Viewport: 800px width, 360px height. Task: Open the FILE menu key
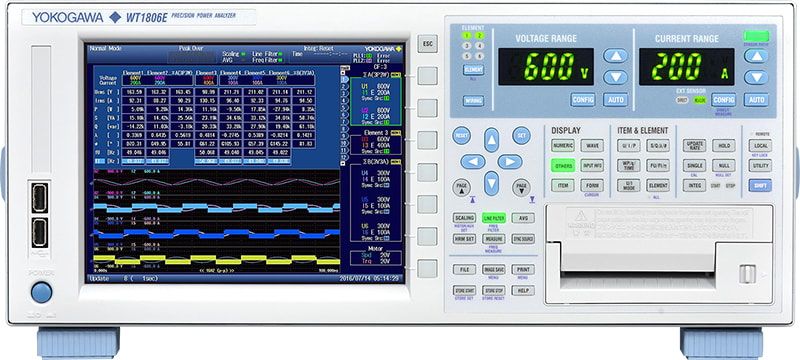(464, 270)
